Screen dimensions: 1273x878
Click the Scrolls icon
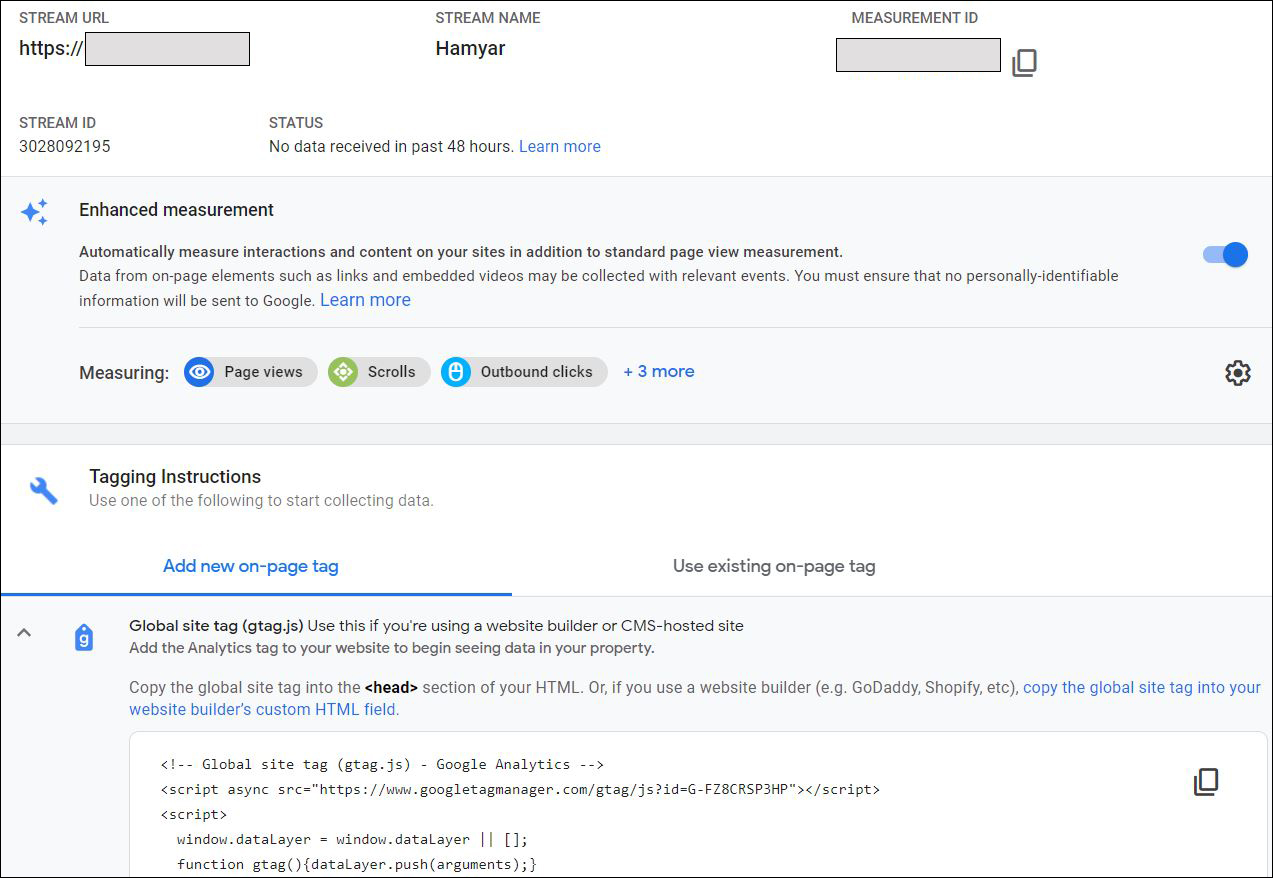[x=343, y=372]
